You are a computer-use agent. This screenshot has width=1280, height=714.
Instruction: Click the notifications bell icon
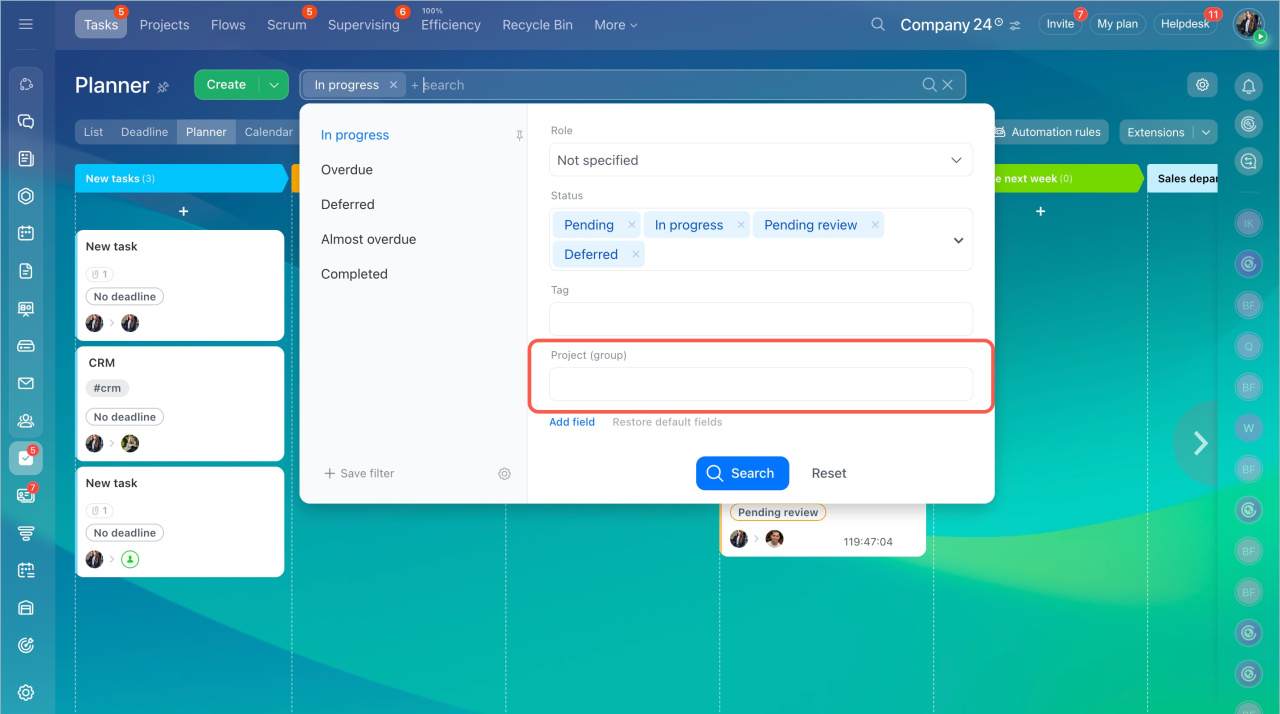1248,87
